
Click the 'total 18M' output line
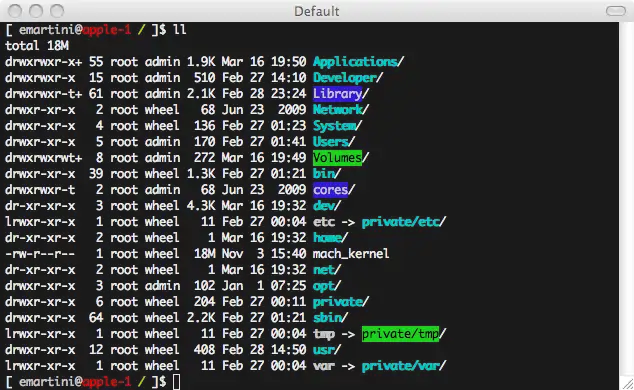tap(37, 46)
